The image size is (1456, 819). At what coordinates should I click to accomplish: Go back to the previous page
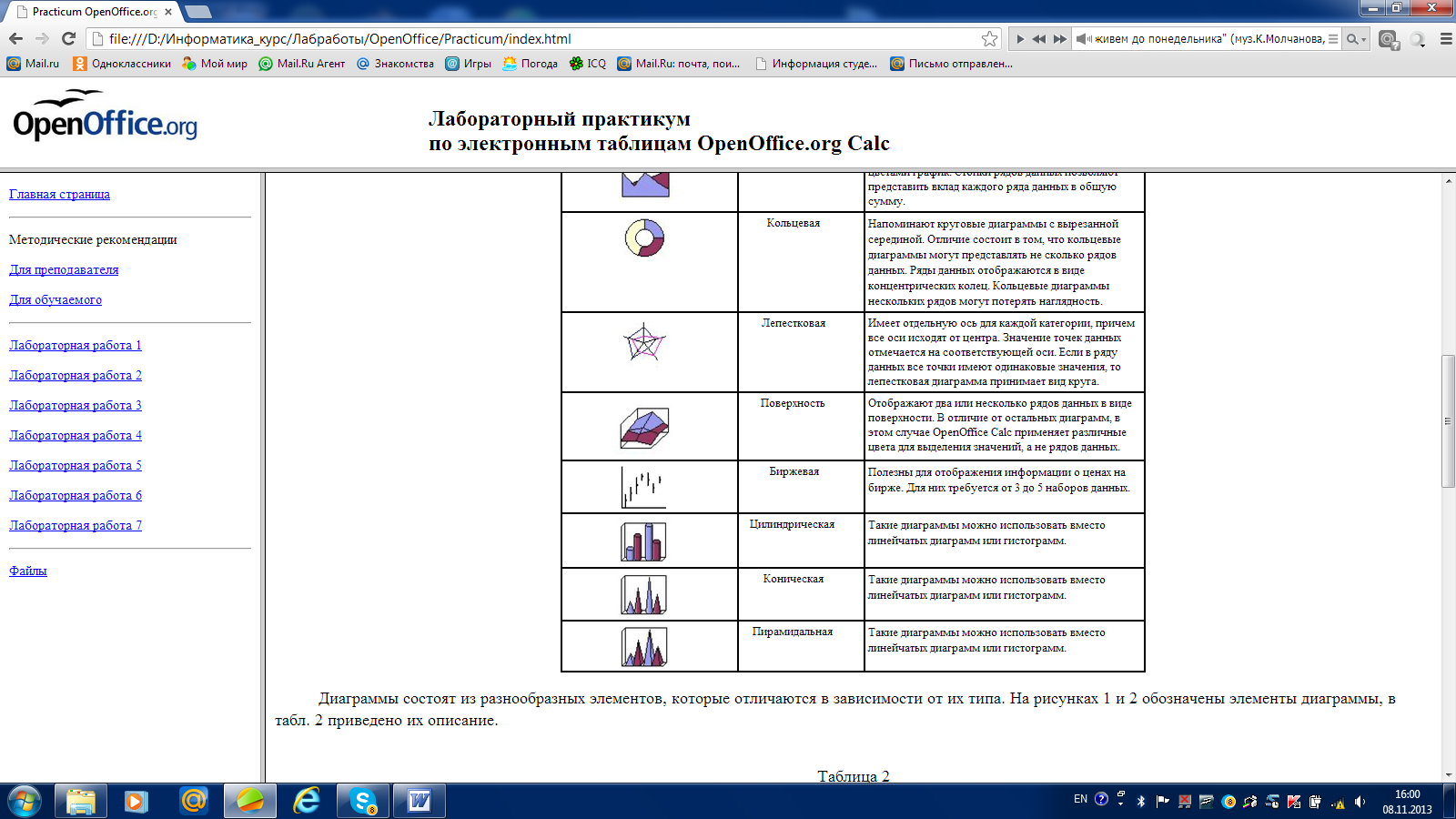(15, 38)
